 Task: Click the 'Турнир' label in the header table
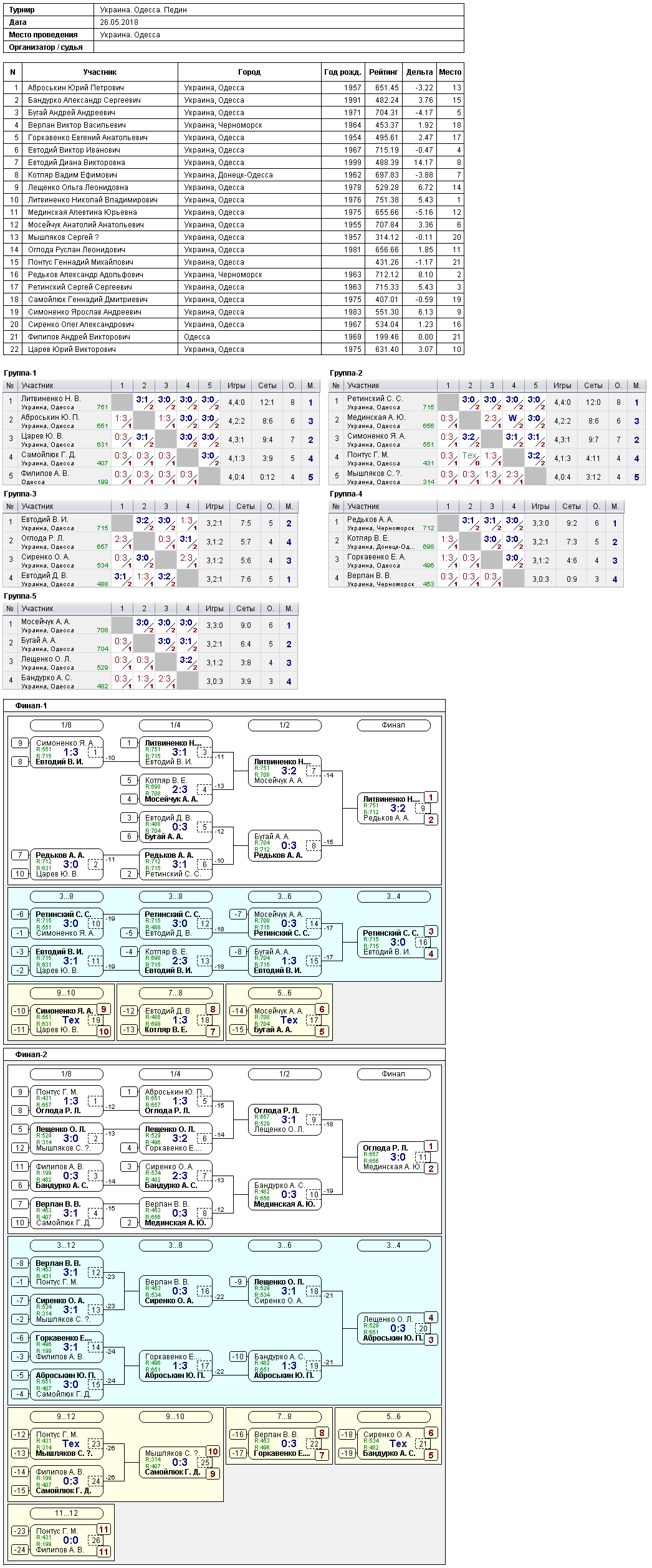[22, 10]
